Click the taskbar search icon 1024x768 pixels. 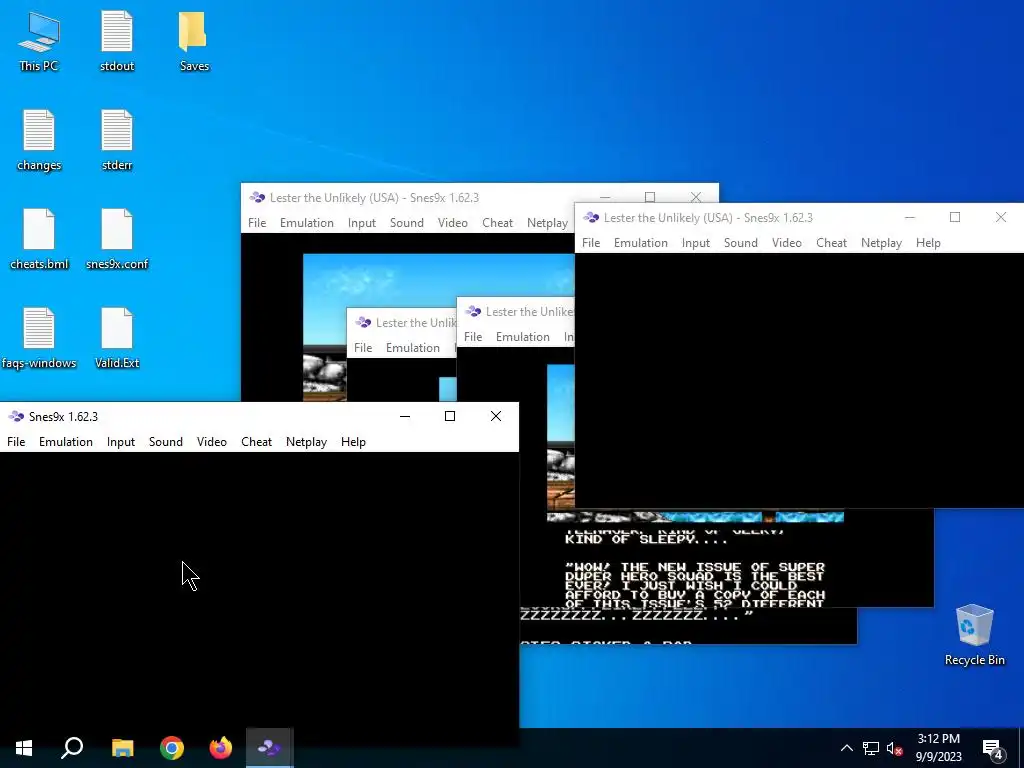coord(72,748)
